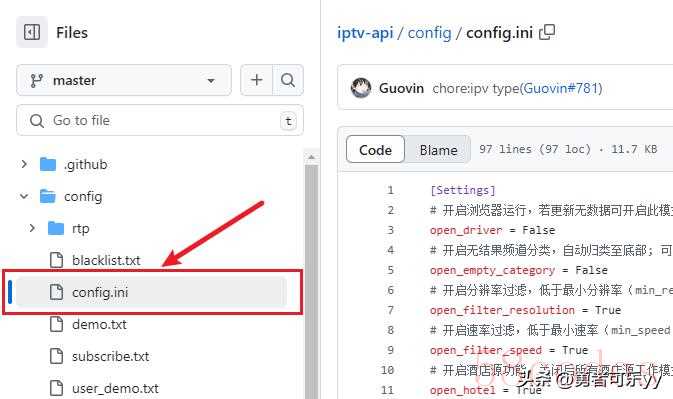This screenshot has height=399, width=673.
Task: Click open_hotel = True line
Action: (x=485, y=390)
